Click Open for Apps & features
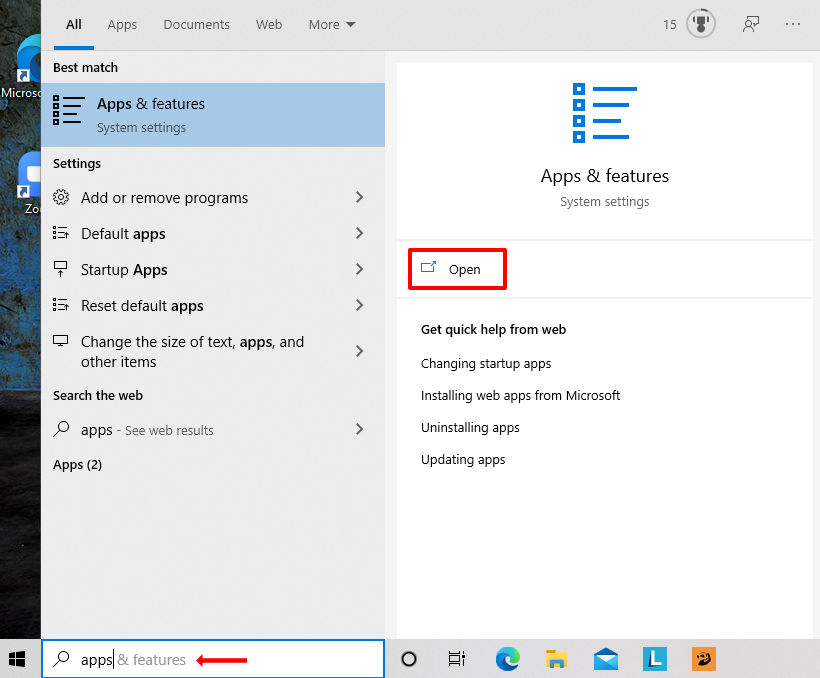This screenshot has width=820, height=678. (x=457, y=269)
